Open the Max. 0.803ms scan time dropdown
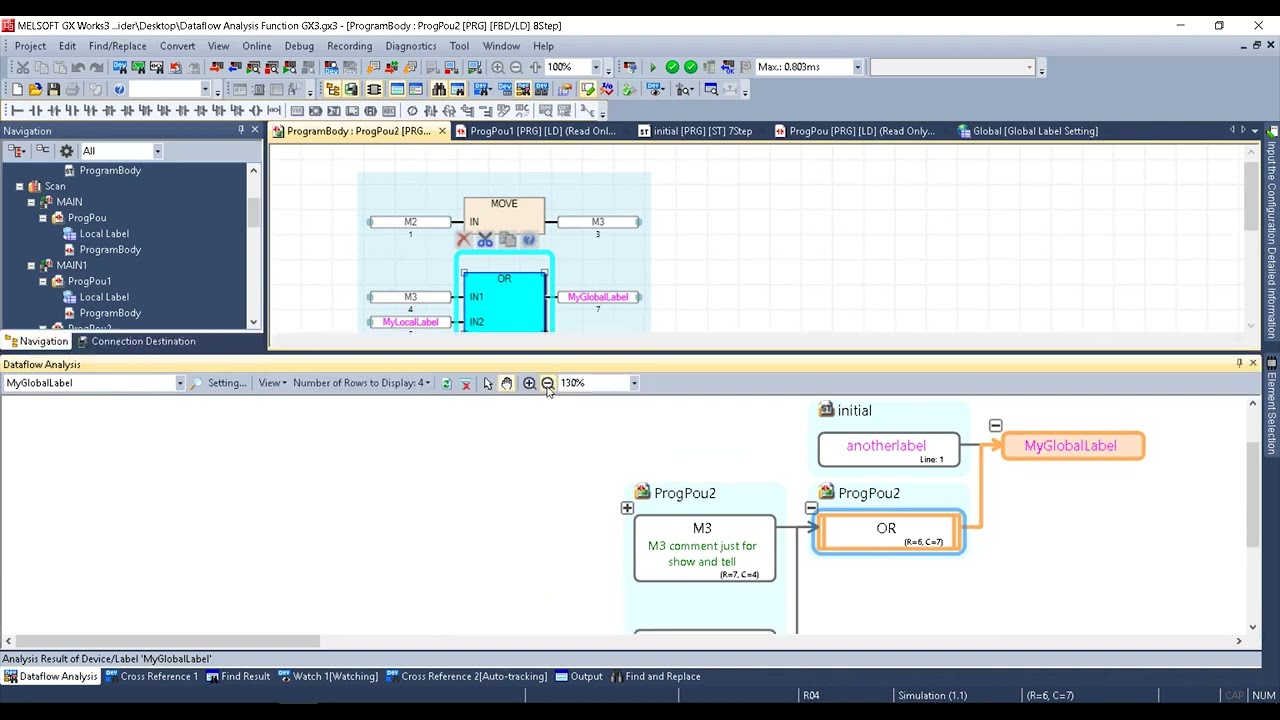1280x720 pixels. (857, 67)
